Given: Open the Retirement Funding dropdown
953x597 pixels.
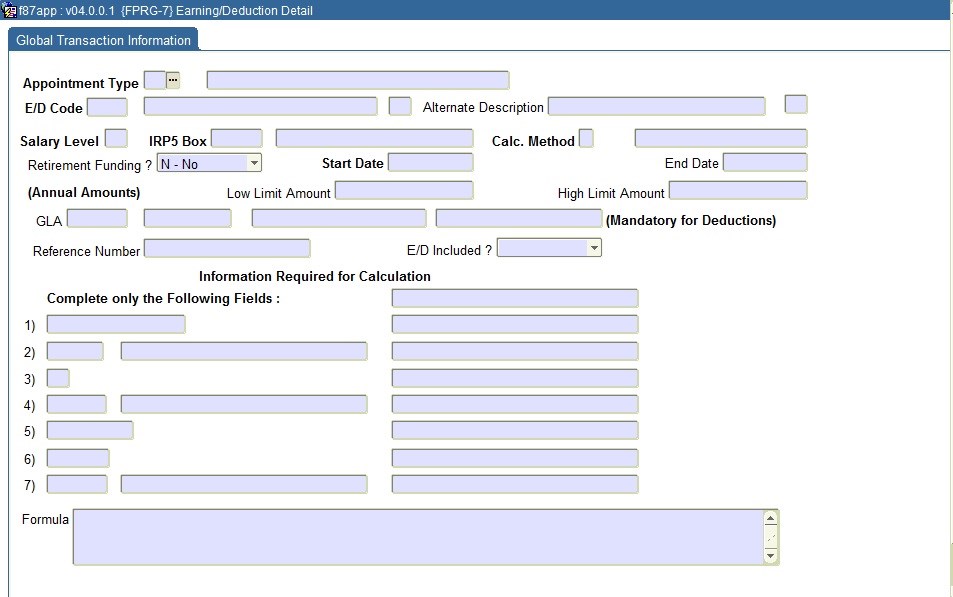Looking at the screenshot, I should [x=254, y=163].
